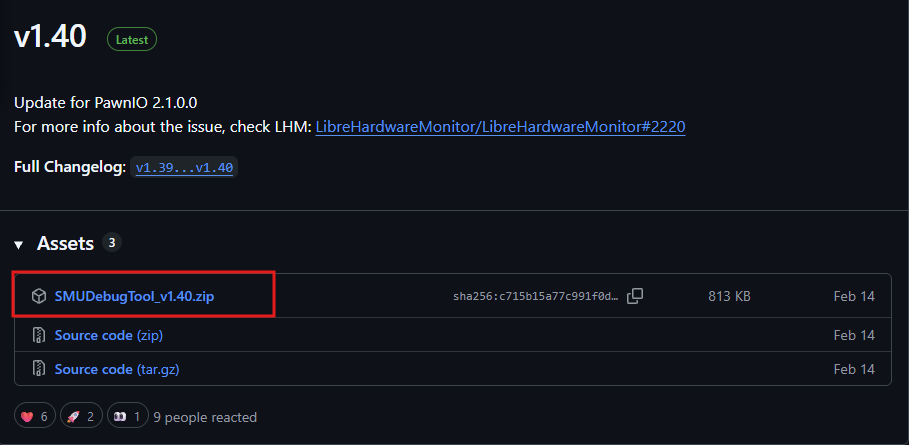Click the 9 people reacted text
The height and width of the screenshot is (445, 909).
(x=205, y=417)
